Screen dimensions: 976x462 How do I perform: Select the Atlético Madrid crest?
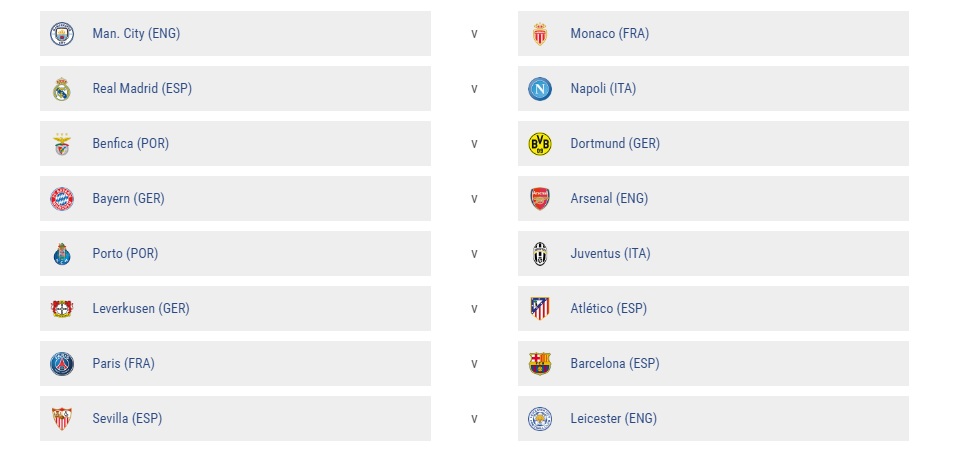[540, 309]
